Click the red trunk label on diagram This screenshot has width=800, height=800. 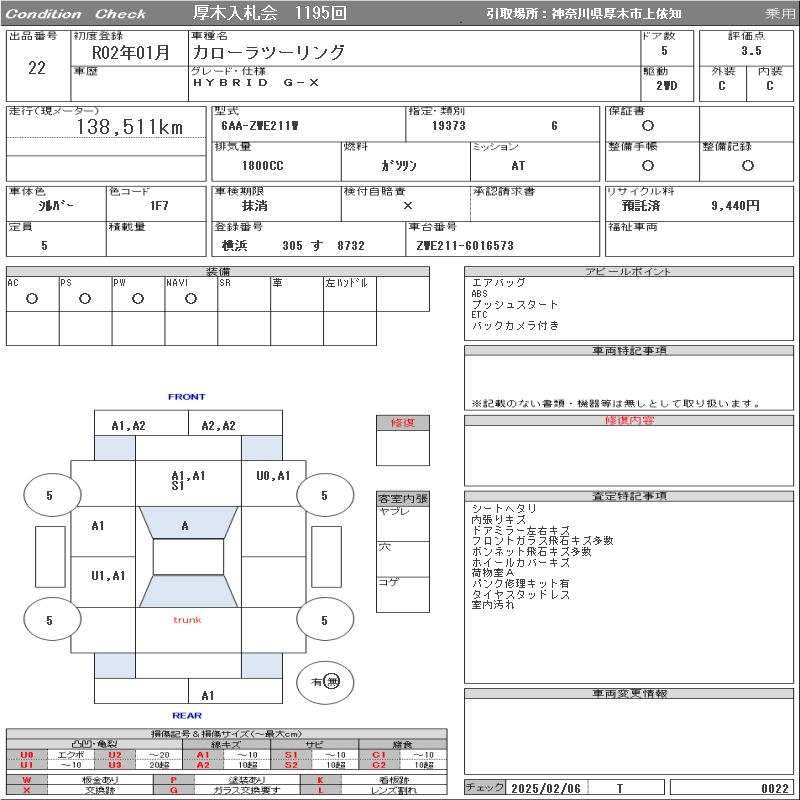187,620
